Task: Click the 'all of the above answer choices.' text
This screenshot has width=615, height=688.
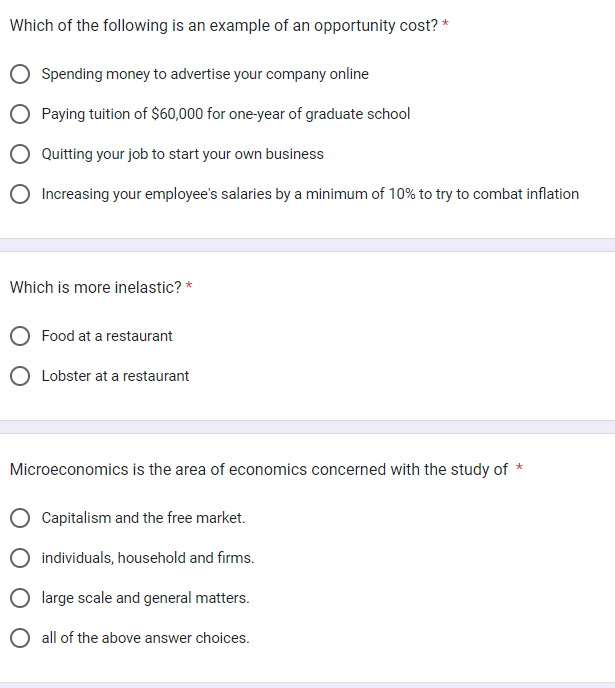Action: 146,638
